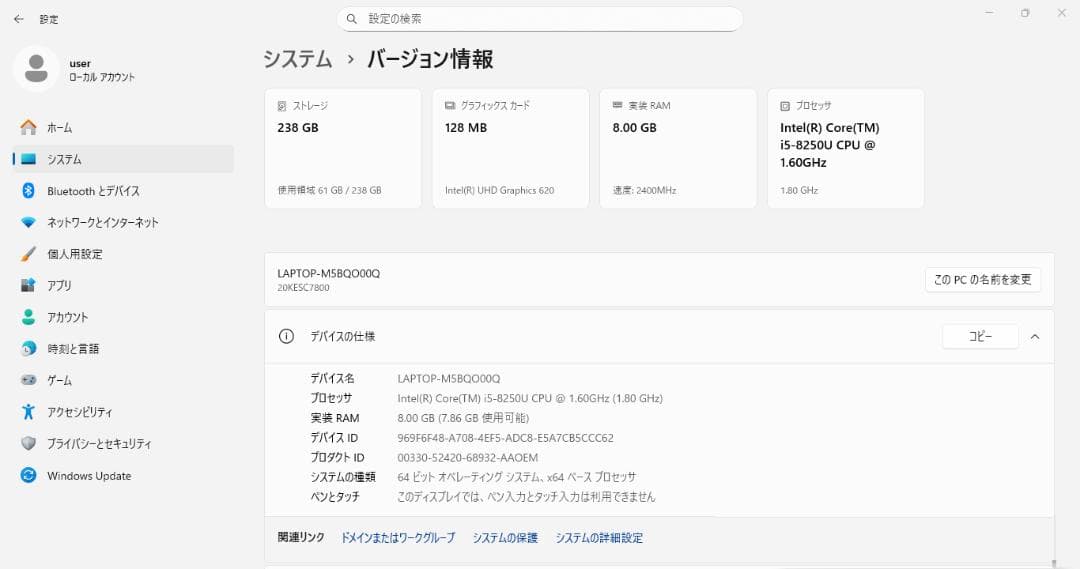1080x569 pixels.
Task: Click the システムの種類 value text
Action: pyautogui.click(x=517, y=477)
